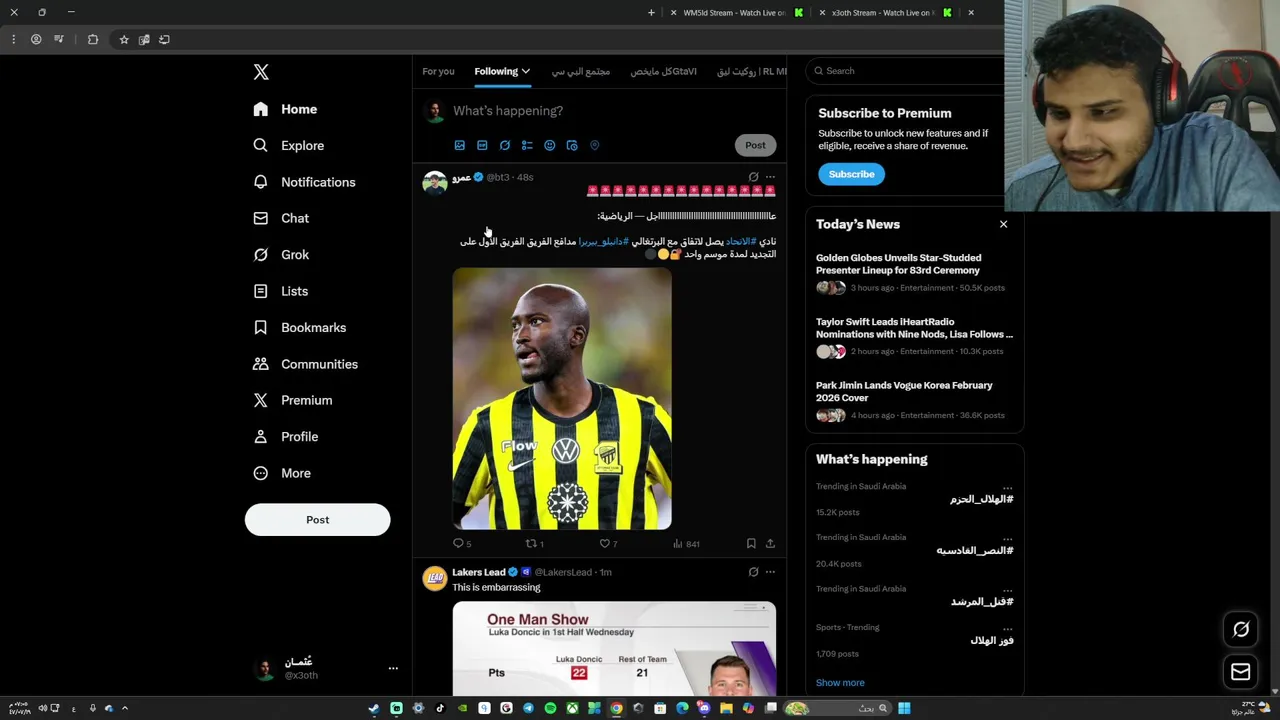Switch to the For you tab
This screenshot has height=720, width=1280.
pos(438,71)
